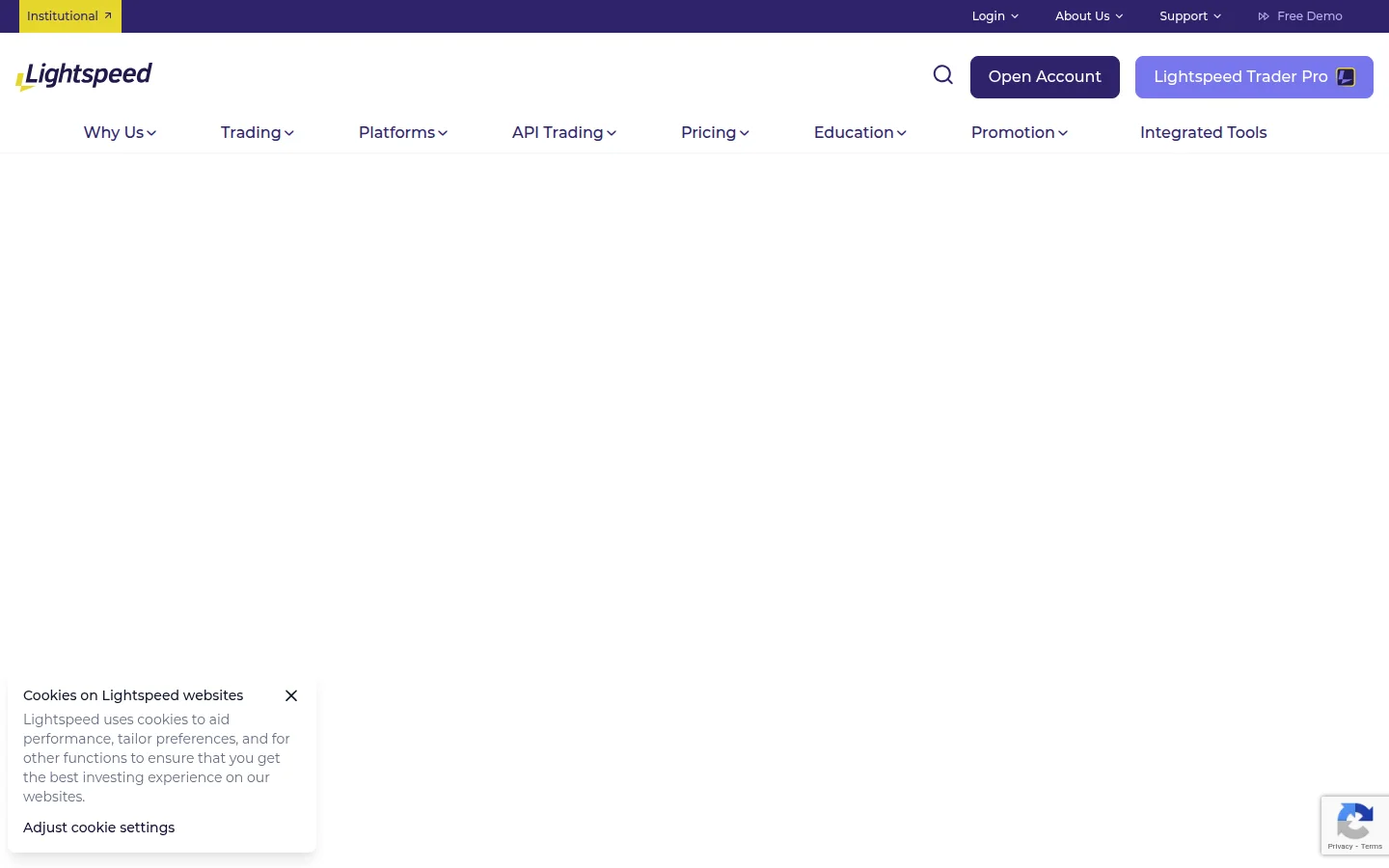
Task: Expand the Support dropdown
Action: 1189,16
